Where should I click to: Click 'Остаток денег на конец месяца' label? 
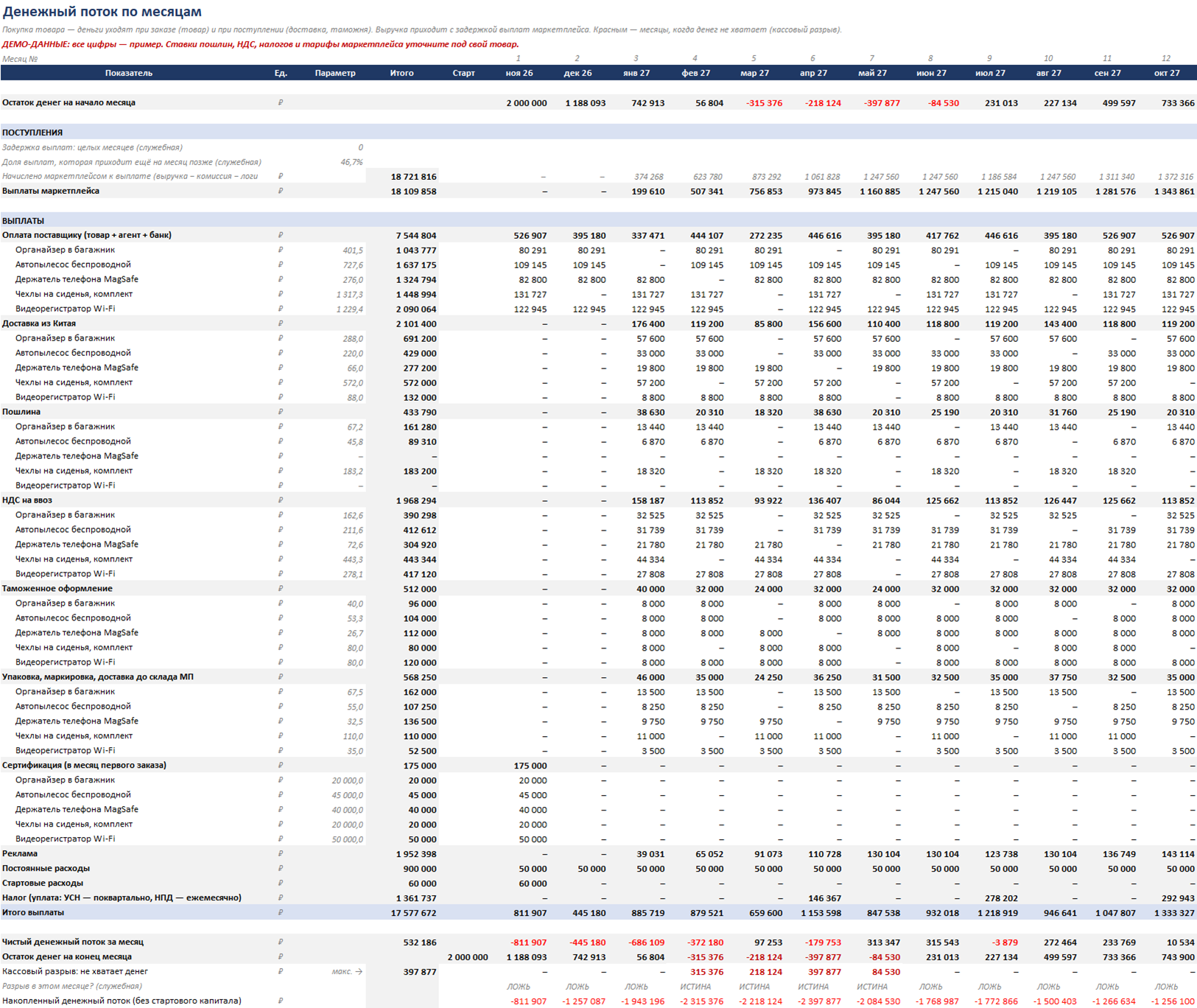tap(67, 957)
